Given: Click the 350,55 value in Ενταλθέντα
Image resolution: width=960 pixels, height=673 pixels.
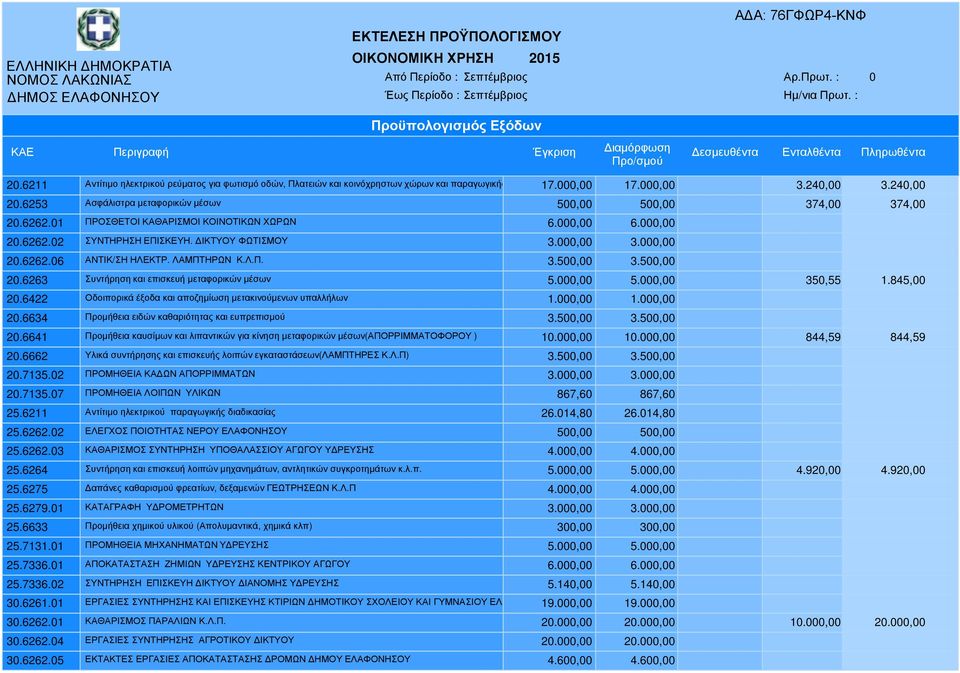Looking at the screenshot, I should click(x=823, y=280).
